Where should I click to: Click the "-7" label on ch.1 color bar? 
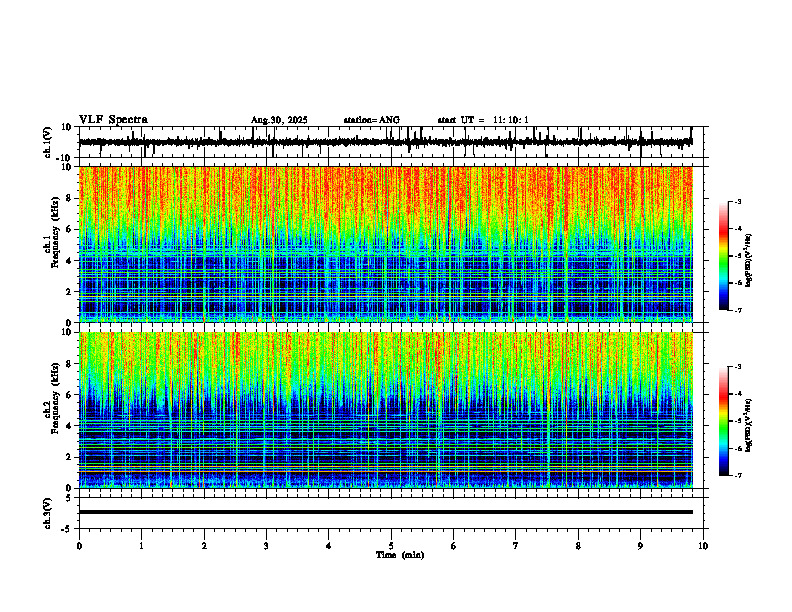click(x=738, y=310)
